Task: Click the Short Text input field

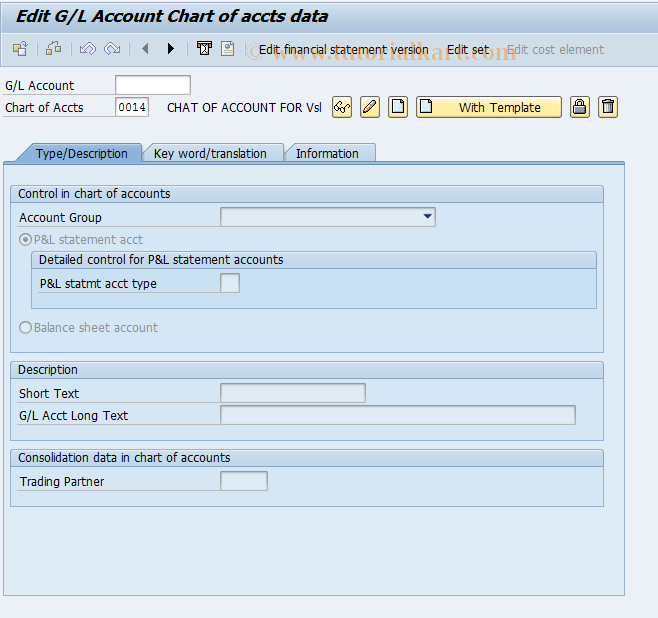Action: click(x=293, y=393)
